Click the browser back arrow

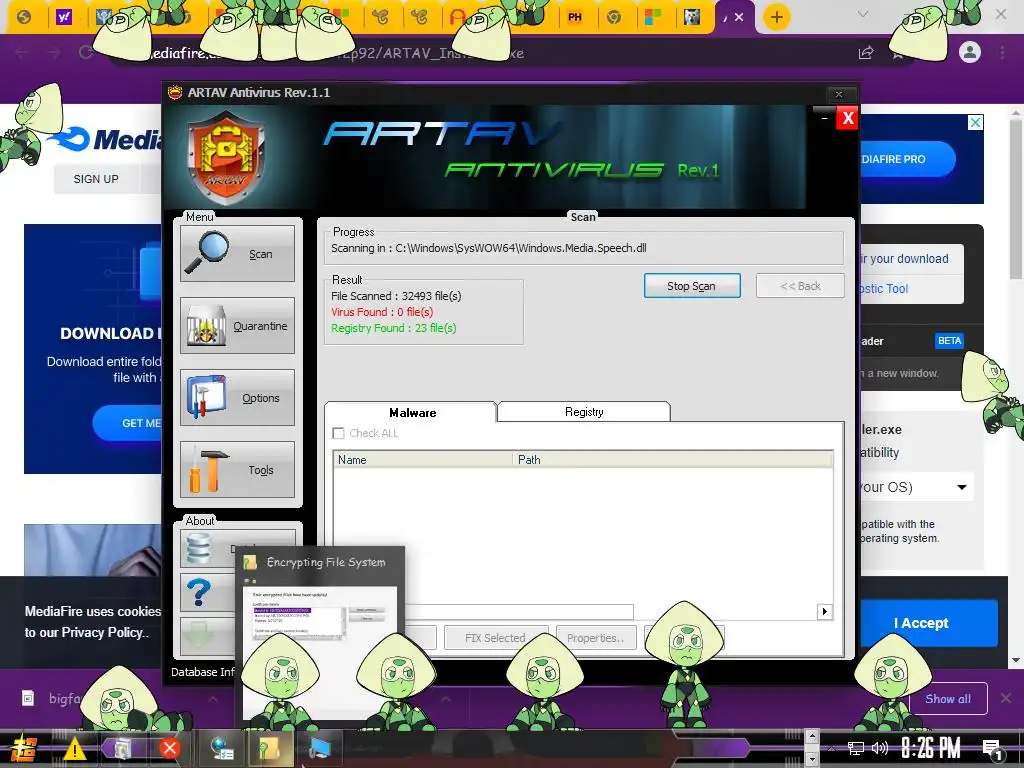pyautogui.click(x=22, y=52)
